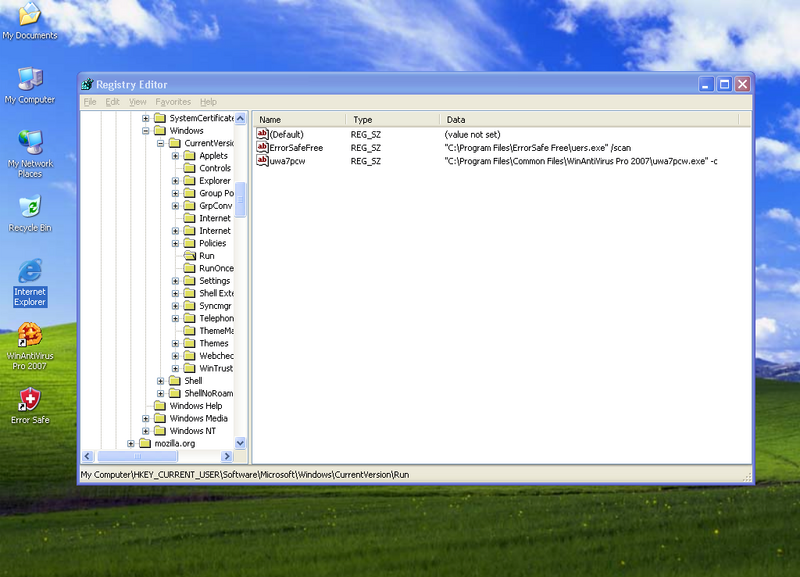Click the ErrorSafeFree string value icon

pos(262,147)
